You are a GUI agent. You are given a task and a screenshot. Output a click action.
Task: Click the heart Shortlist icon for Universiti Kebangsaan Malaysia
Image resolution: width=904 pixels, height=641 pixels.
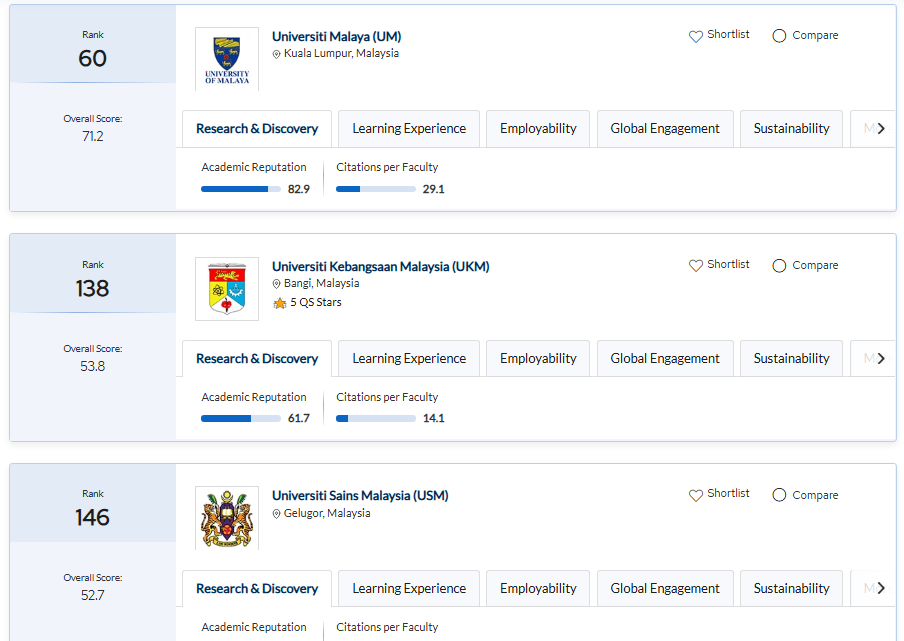pos(696,265)
